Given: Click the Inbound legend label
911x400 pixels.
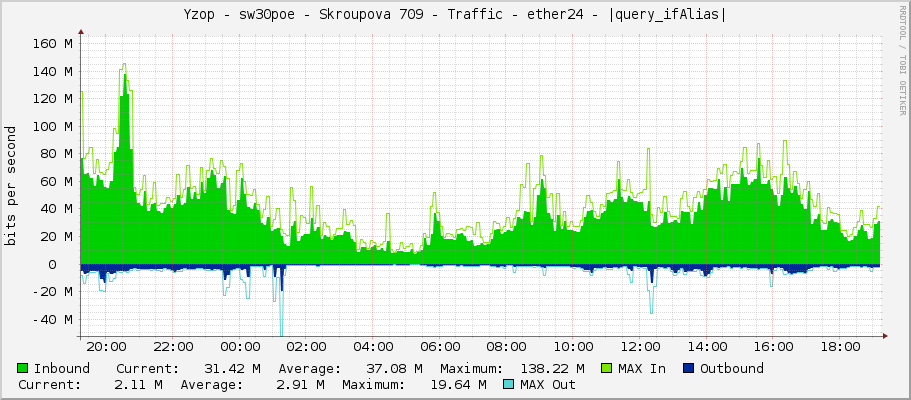Looking at the screenshot, I should (x=62, y=369).
